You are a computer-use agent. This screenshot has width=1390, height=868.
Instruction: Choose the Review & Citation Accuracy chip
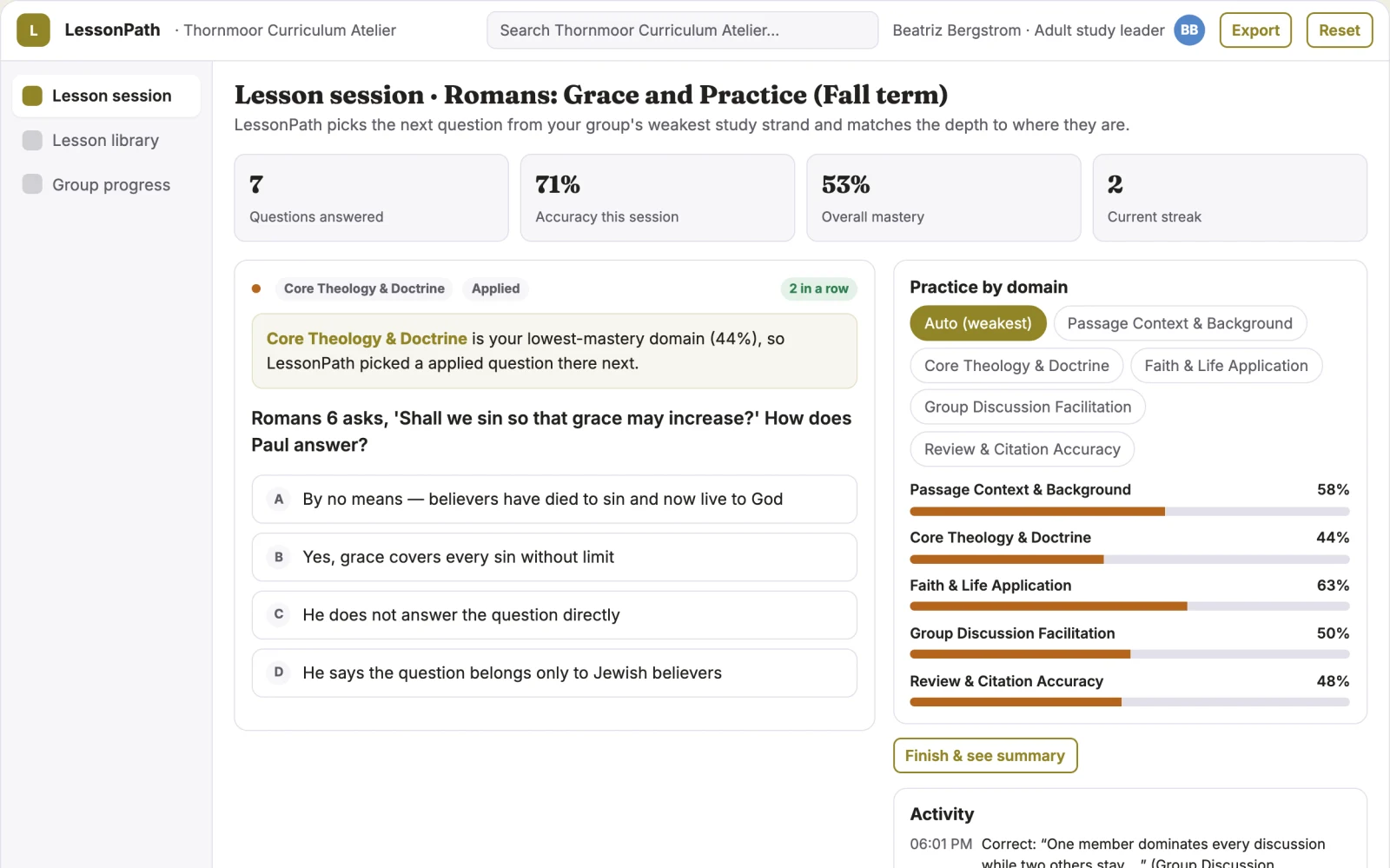coord(1023,449)
